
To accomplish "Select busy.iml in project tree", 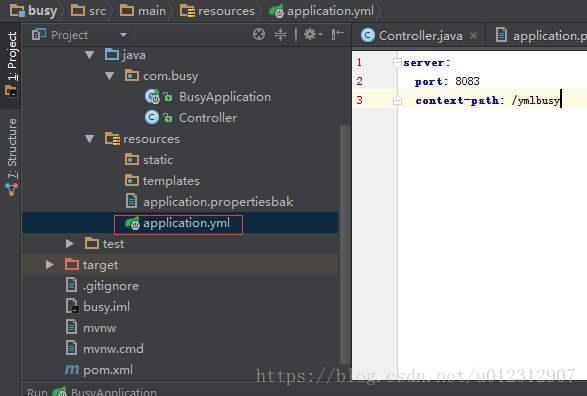I will [x=106, y=307].
